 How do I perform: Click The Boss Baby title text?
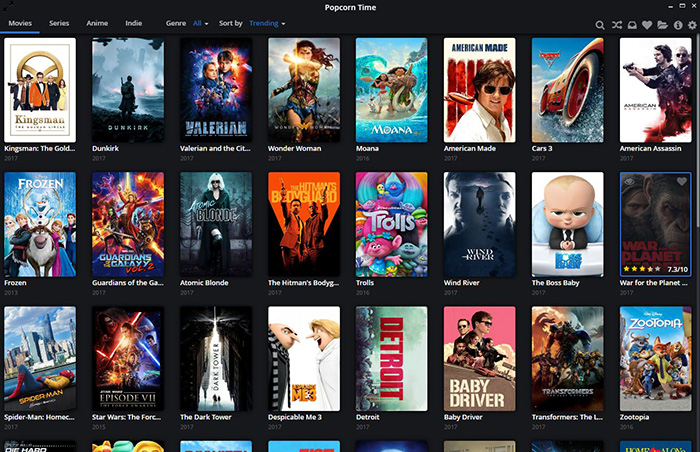click(x=555, y=283)
